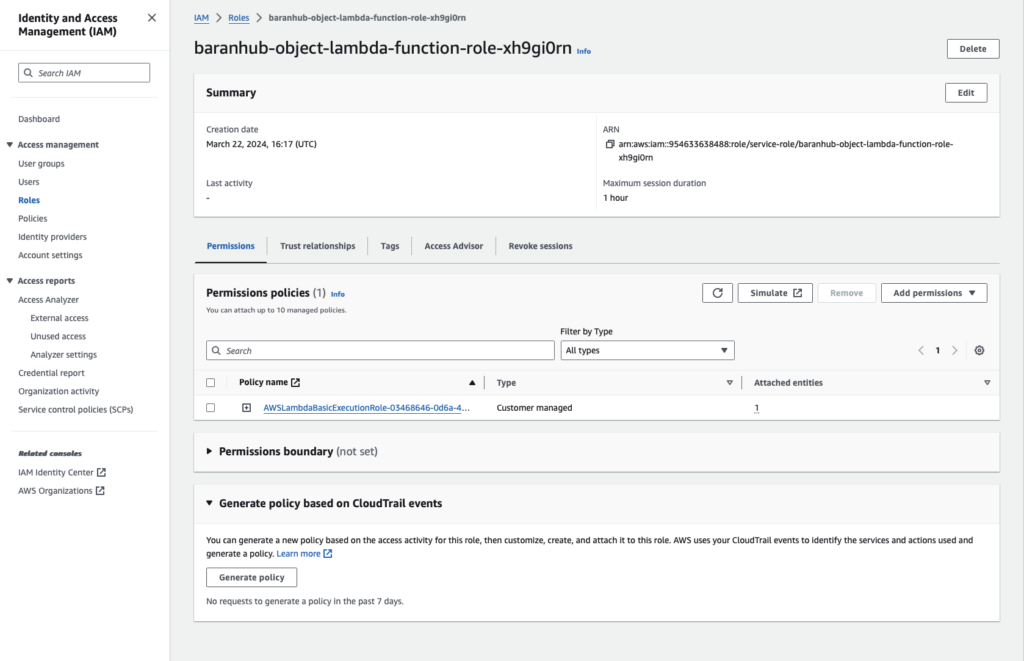This screenshot has height=661, width=1024.
Task: Click the Maximum session duration value 1 hour
Action: click(615, 198)
